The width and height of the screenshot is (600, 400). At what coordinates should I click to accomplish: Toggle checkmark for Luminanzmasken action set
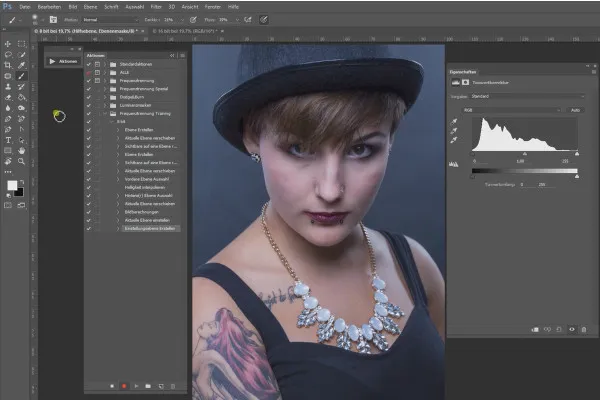89,105
